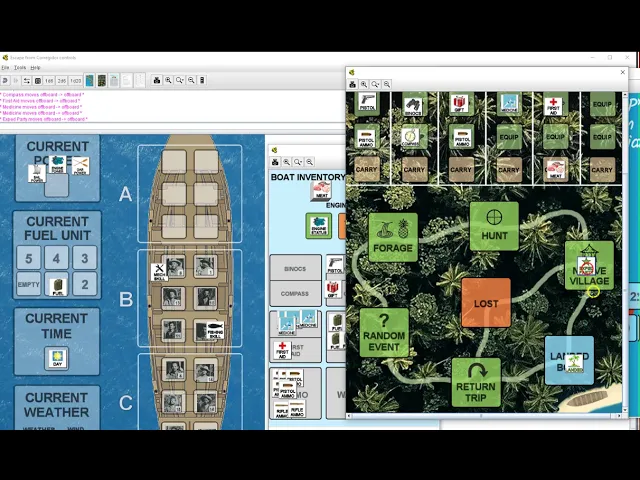640x480 pixels.
Task: Open the connect/server arrows toolbar icon
Action: [x=27, y=80]
